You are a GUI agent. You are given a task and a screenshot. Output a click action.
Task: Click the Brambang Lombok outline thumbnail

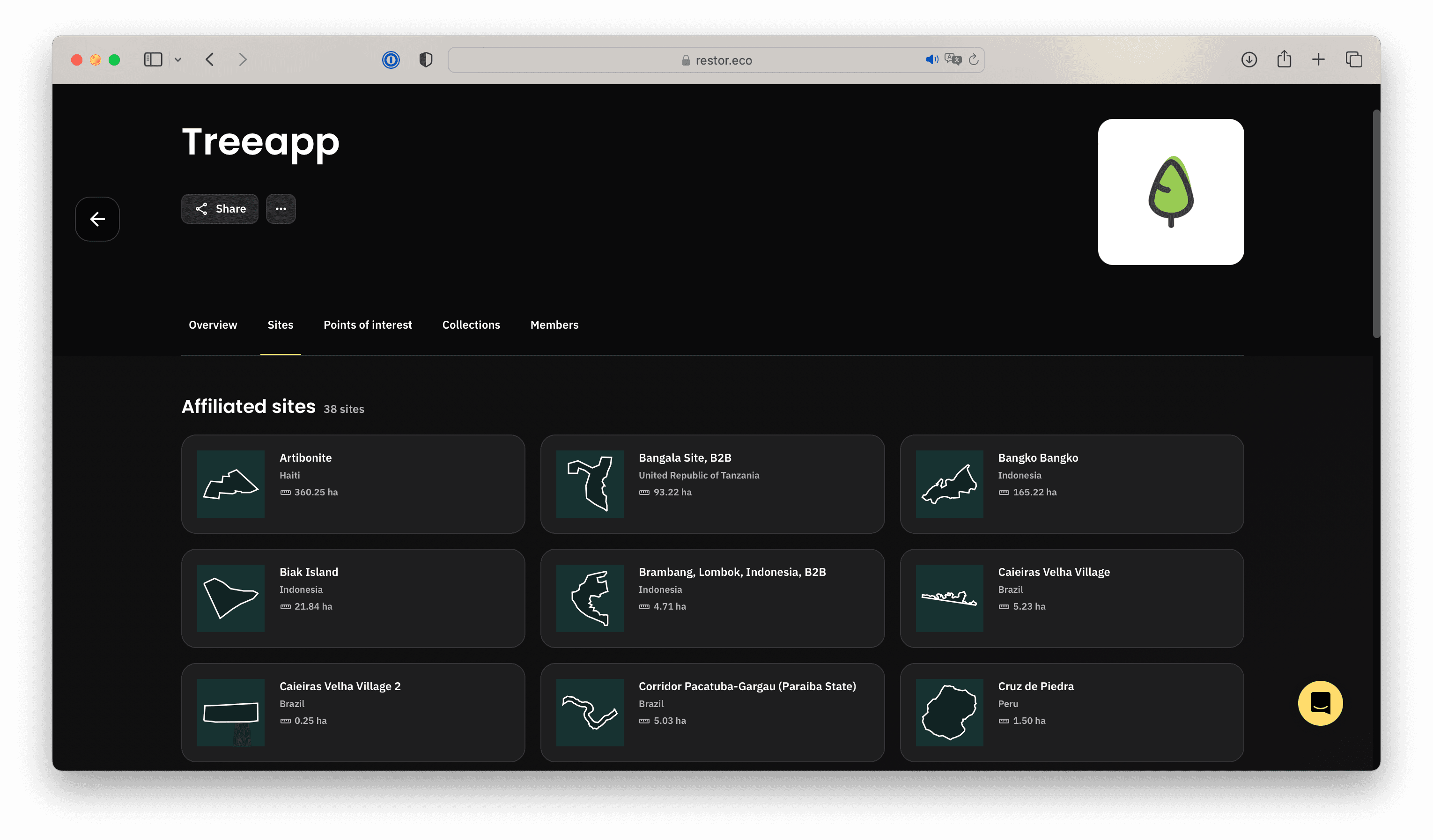[x=590, y=598]
